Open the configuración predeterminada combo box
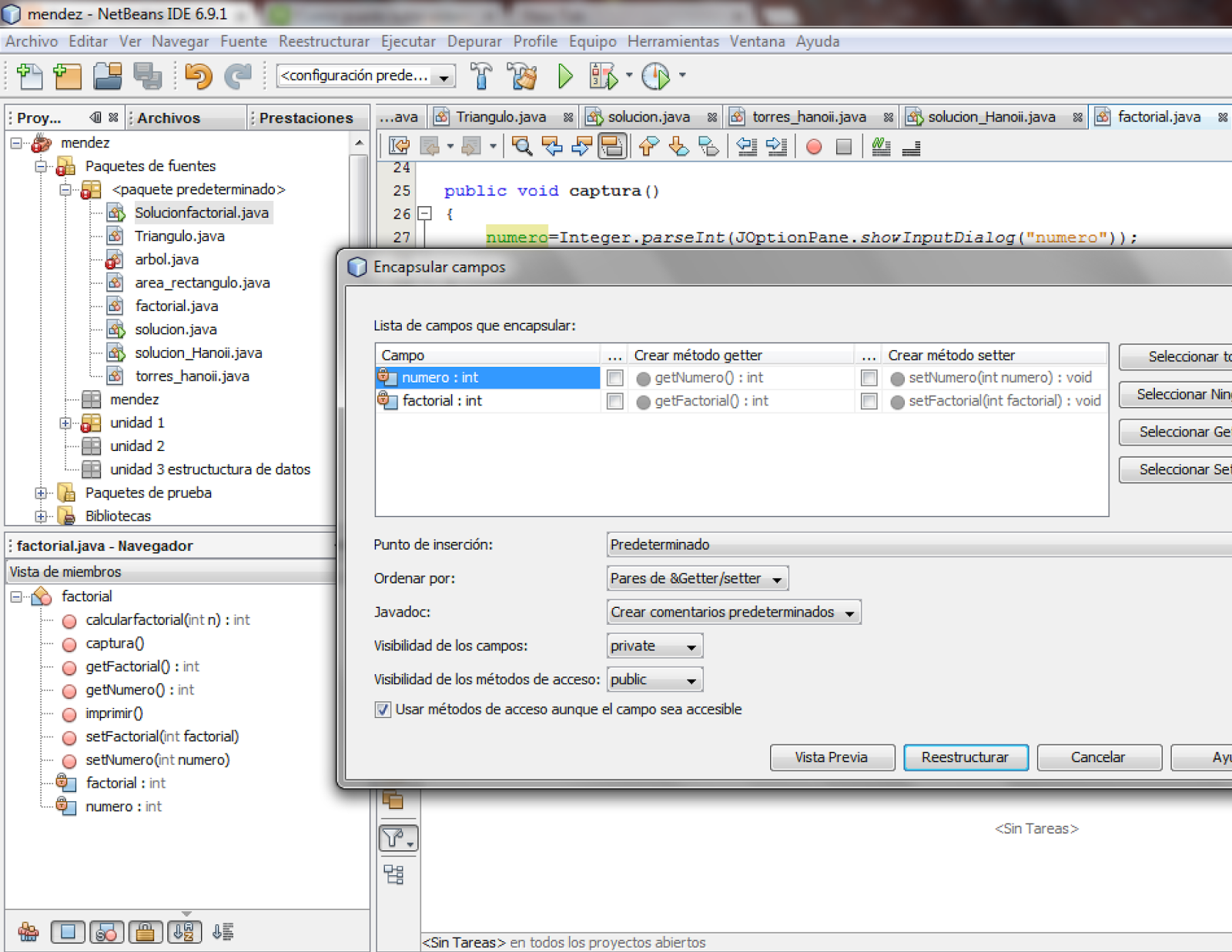The height and width of the screenshot is (952, 1232). point(444,76)
